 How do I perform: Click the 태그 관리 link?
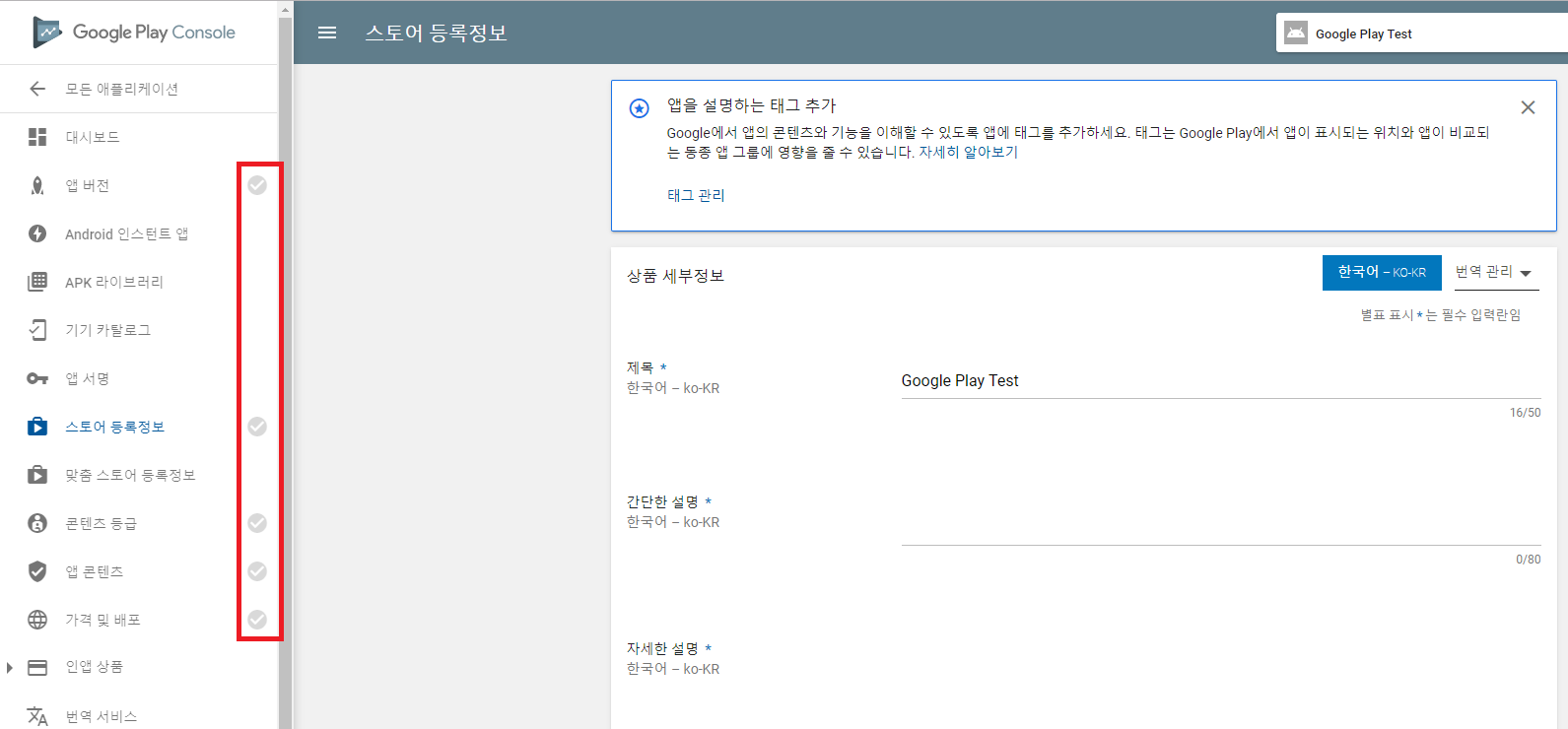[696, 195]
